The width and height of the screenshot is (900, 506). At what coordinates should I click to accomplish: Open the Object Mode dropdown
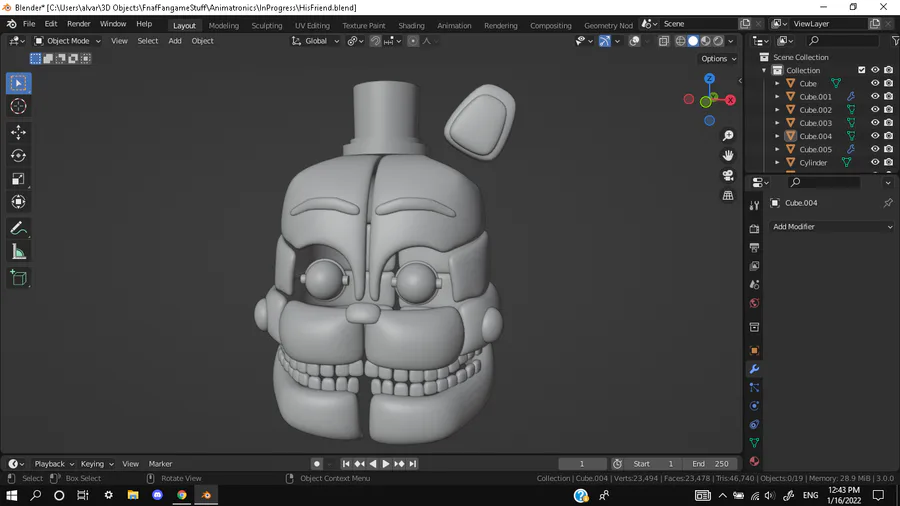point(67,41)
